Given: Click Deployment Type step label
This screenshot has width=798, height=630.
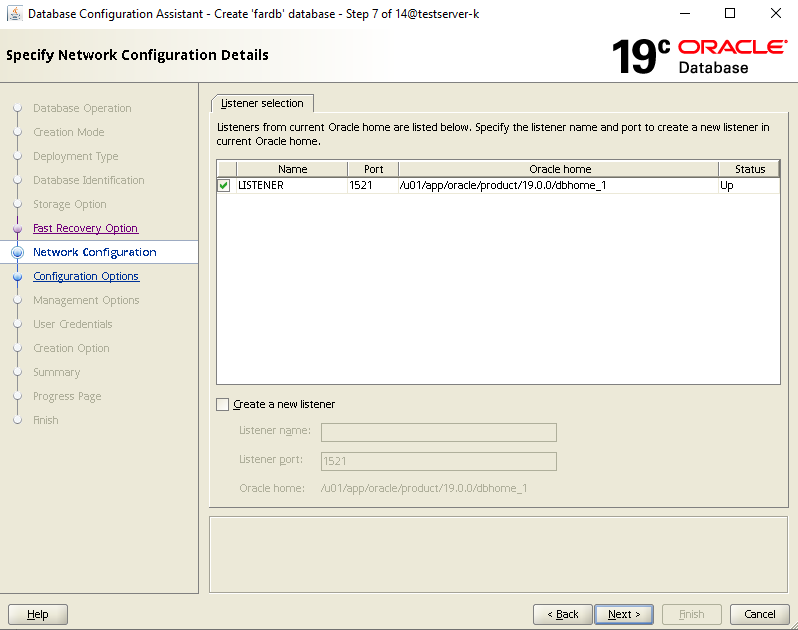Looking at the screenshot, I should (x=75, y=156).
